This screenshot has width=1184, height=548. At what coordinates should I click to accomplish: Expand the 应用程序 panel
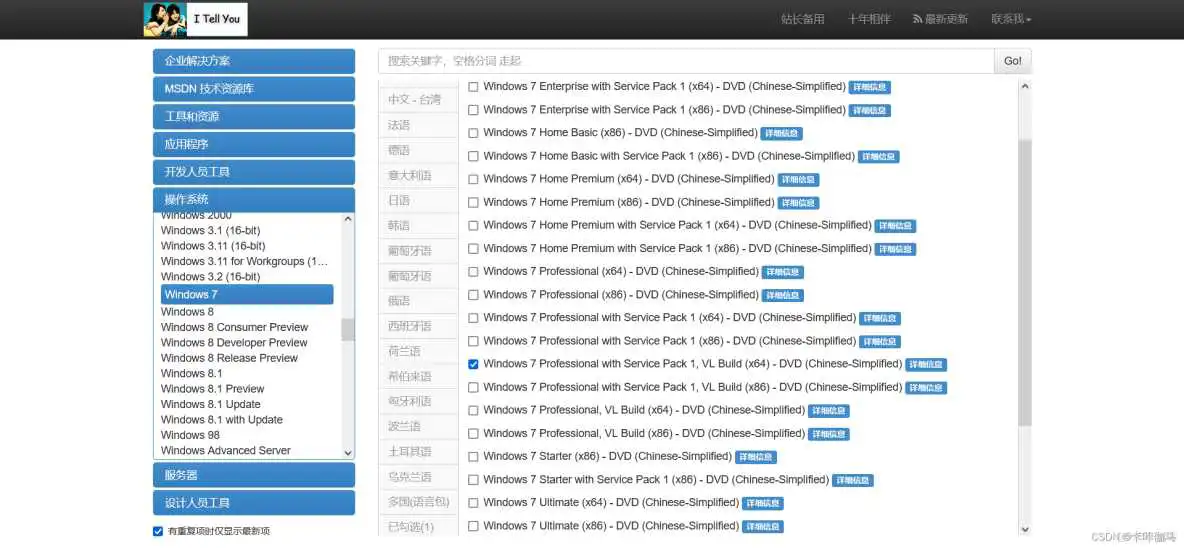254,144
